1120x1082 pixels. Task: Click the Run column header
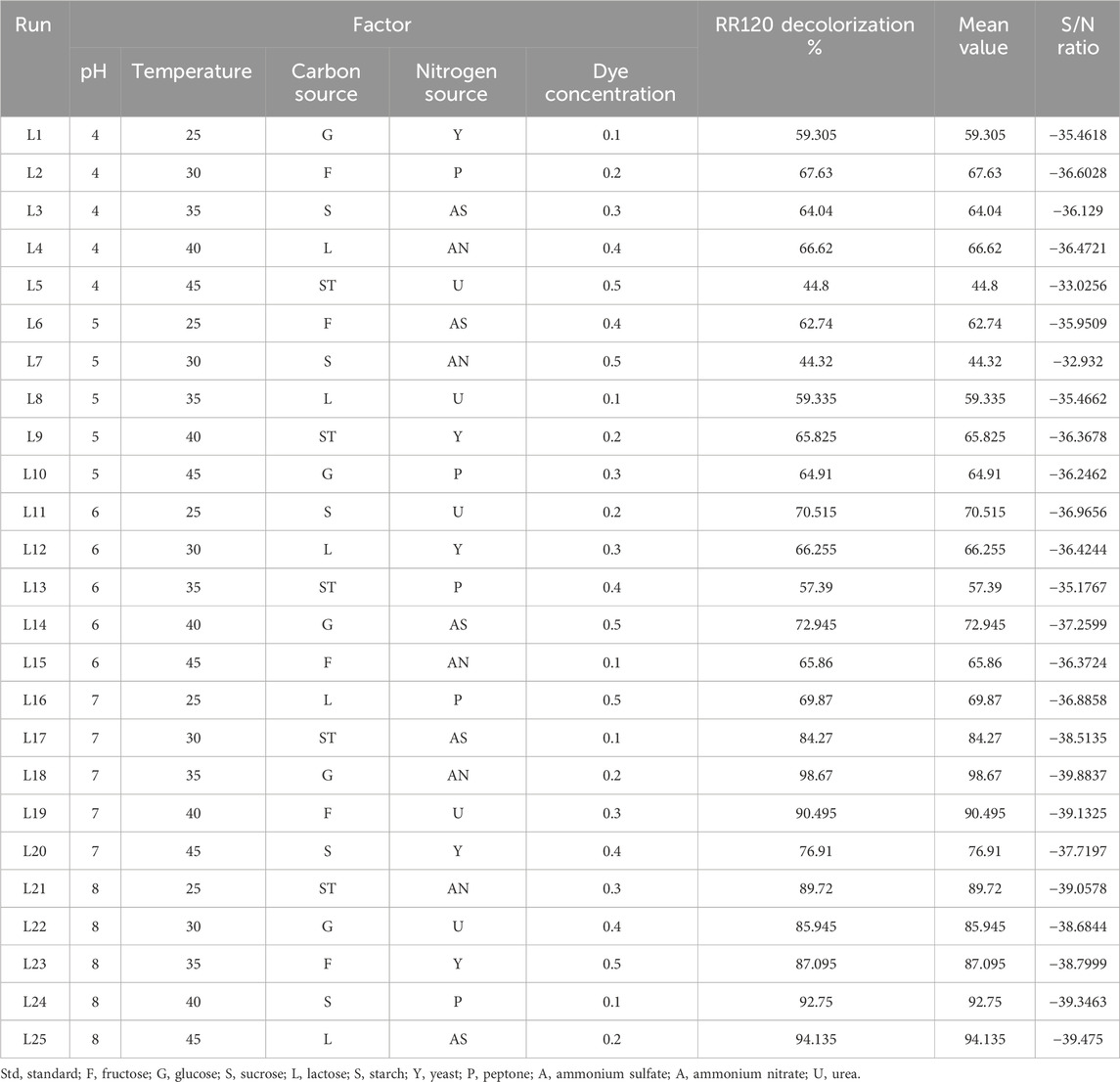34,23
